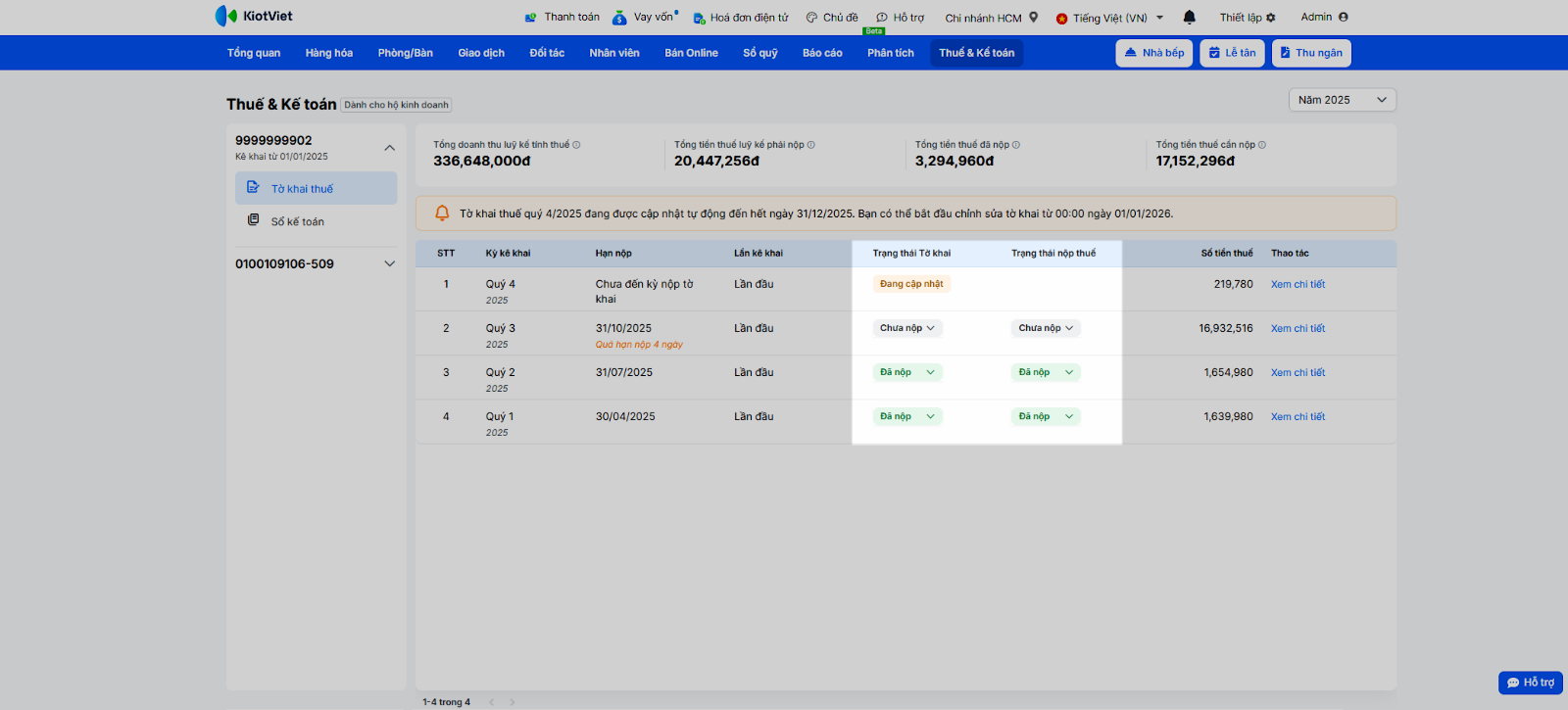Click Hỗ trợ in the top bar
Screen dimensions: 1568x710
click(901, 18)
